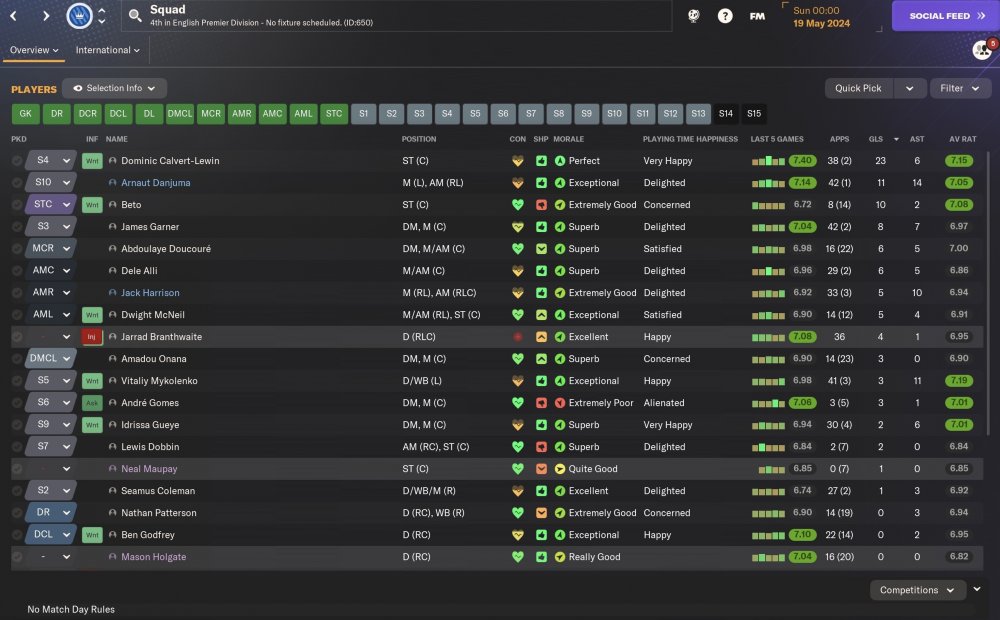Image resolution: width=1000 pixels, height=620 pixels.
Task: Open Jack Harrison's player profile
Action: (150, 293)
